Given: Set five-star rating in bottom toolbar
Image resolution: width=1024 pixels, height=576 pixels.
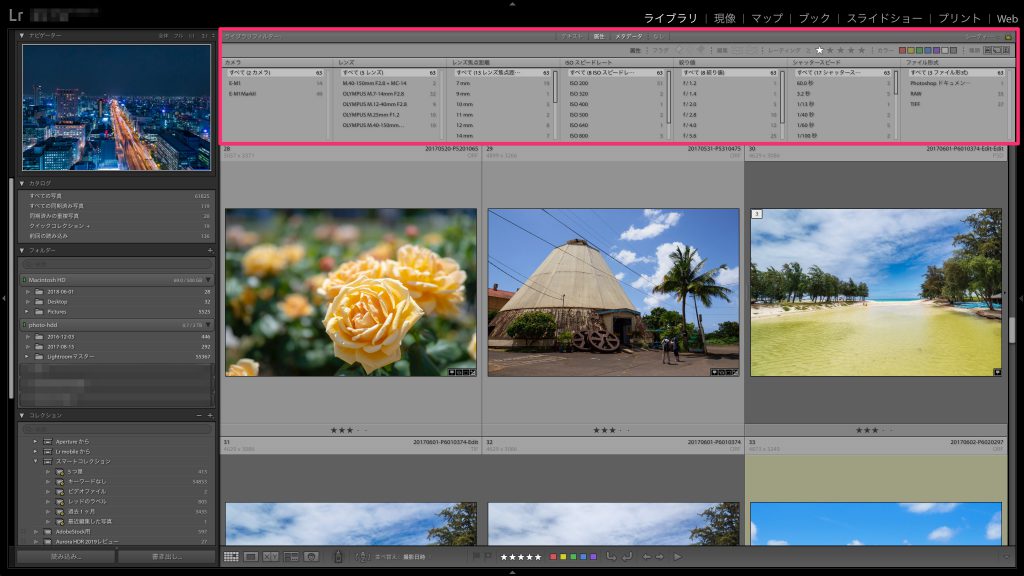Looking at the screenshot, I should click(x=538, y=557).
